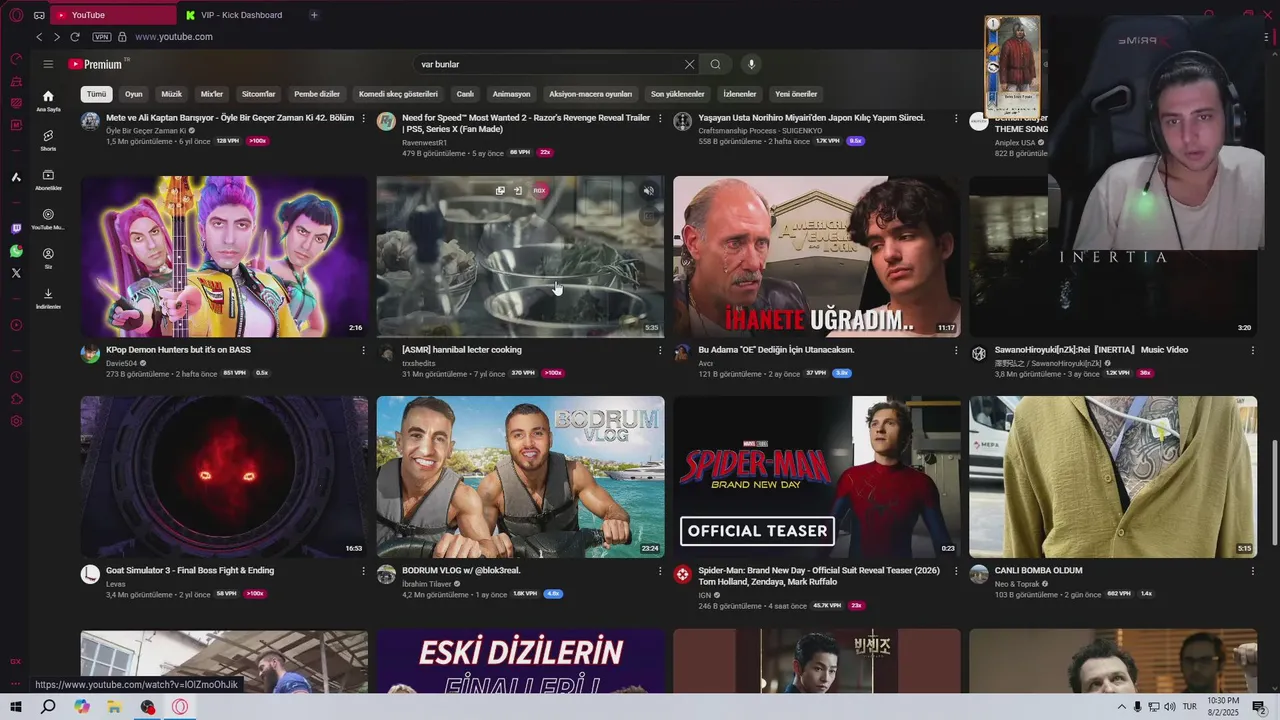The width and height of the screenshot is (1280, 720).
Task: Open the BODRUM VLOG thumbnail
Action: (520, 477)
